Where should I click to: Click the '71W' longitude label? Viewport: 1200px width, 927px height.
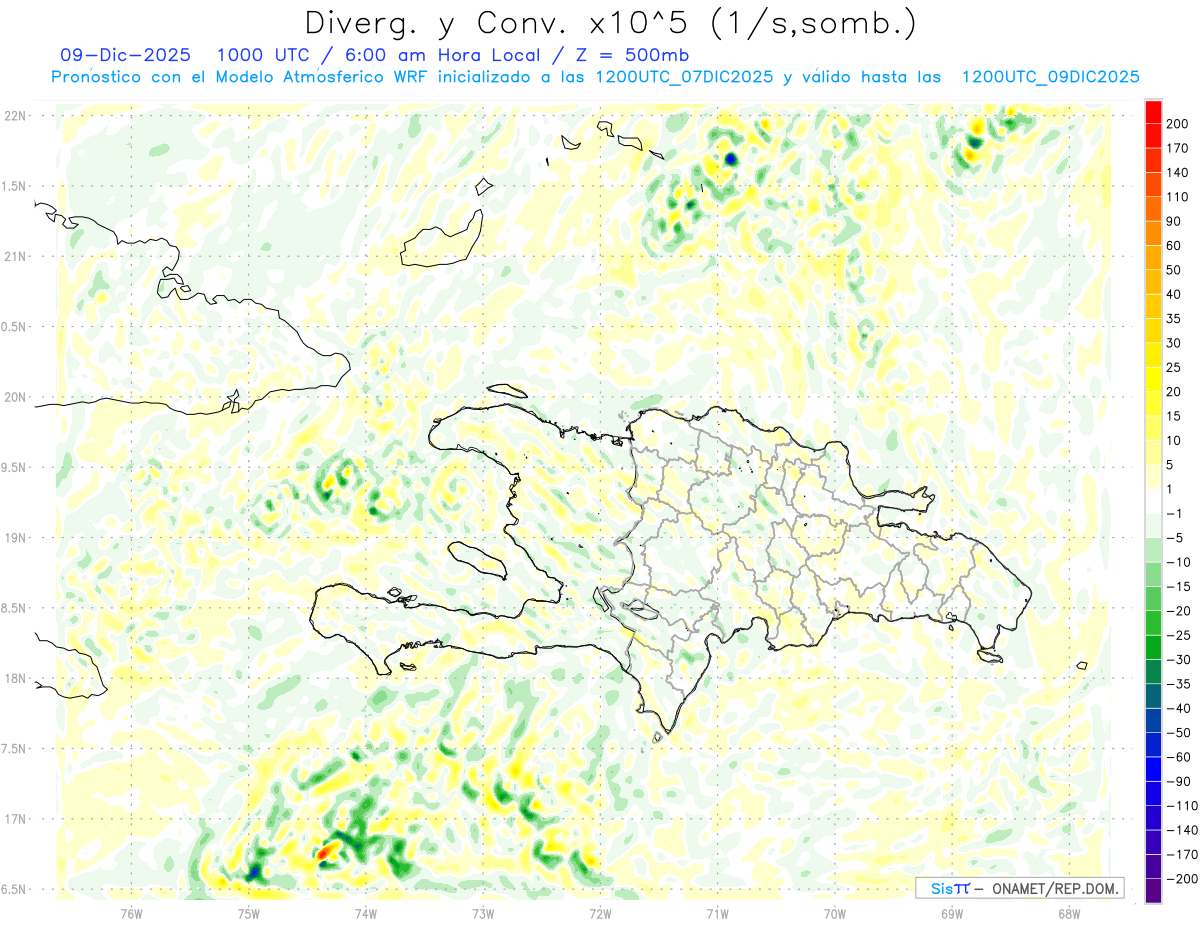pos(717,913)
